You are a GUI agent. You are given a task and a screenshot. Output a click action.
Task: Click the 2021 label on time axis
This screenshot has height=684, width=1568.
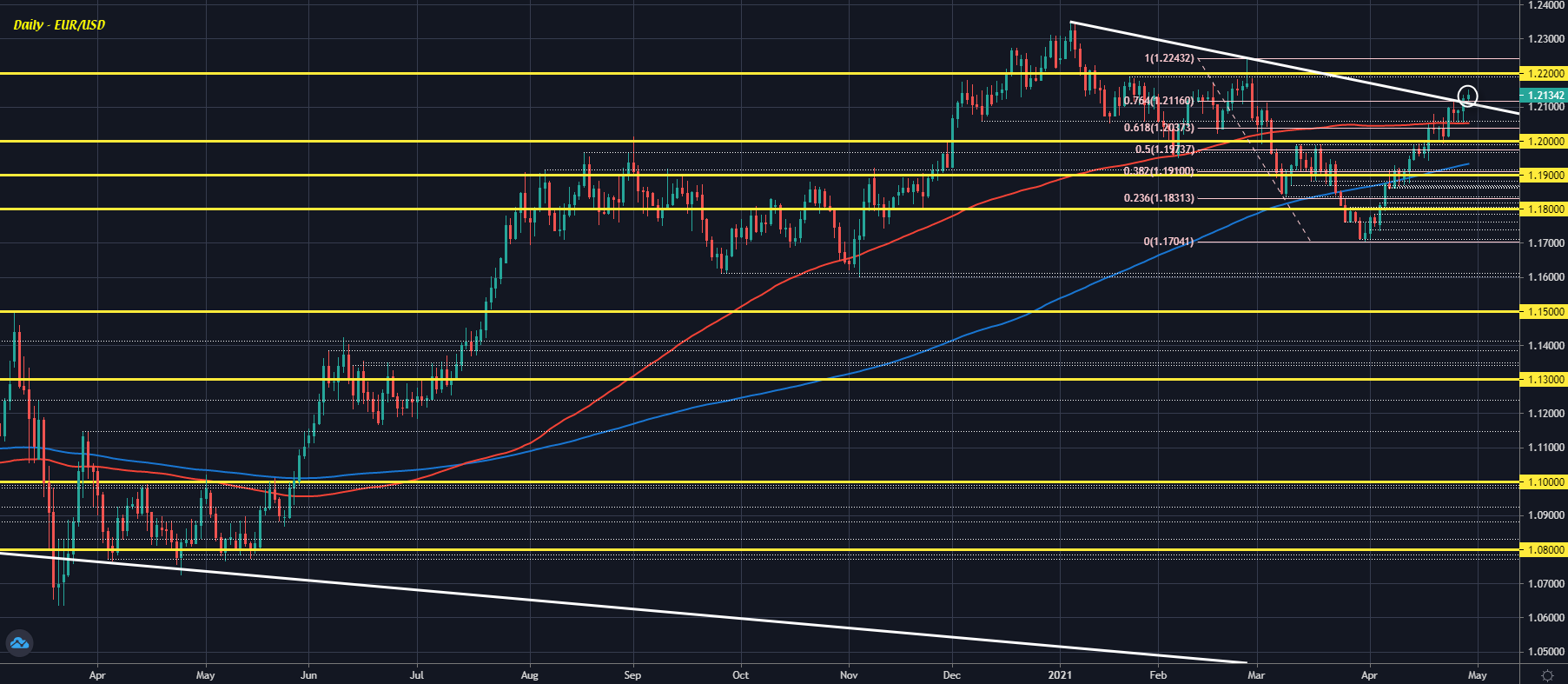1060,675
